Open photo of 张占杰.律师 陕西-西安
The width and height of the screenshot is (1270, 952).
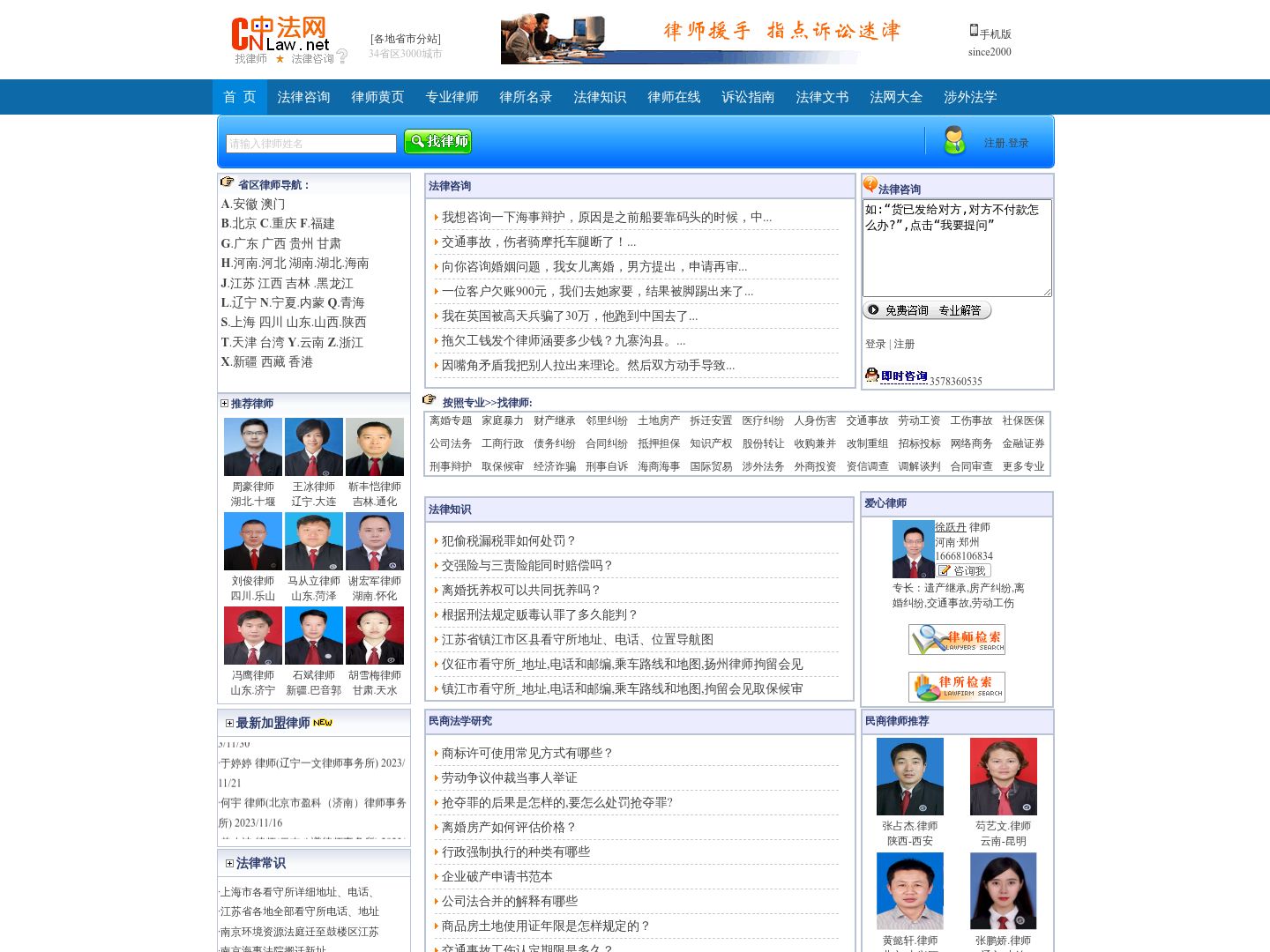click(910, 777)
